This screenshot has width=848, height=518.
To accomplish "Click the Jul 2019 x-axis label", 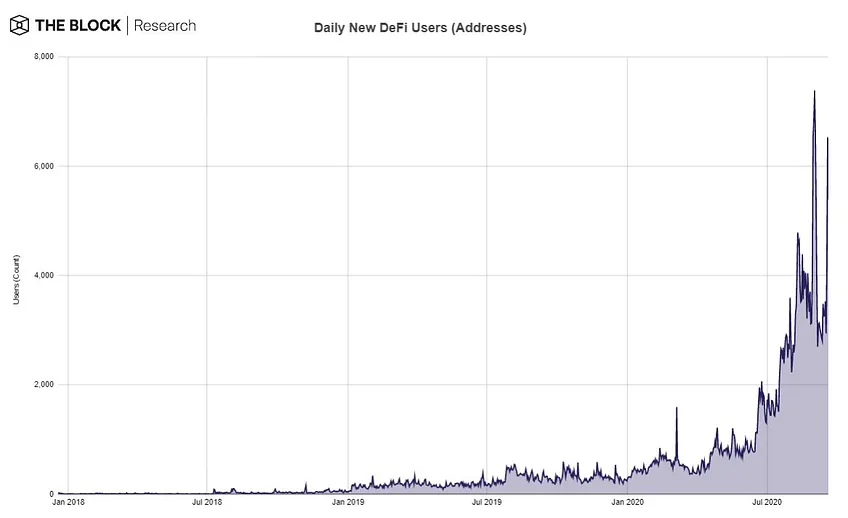I will point(486,502).
